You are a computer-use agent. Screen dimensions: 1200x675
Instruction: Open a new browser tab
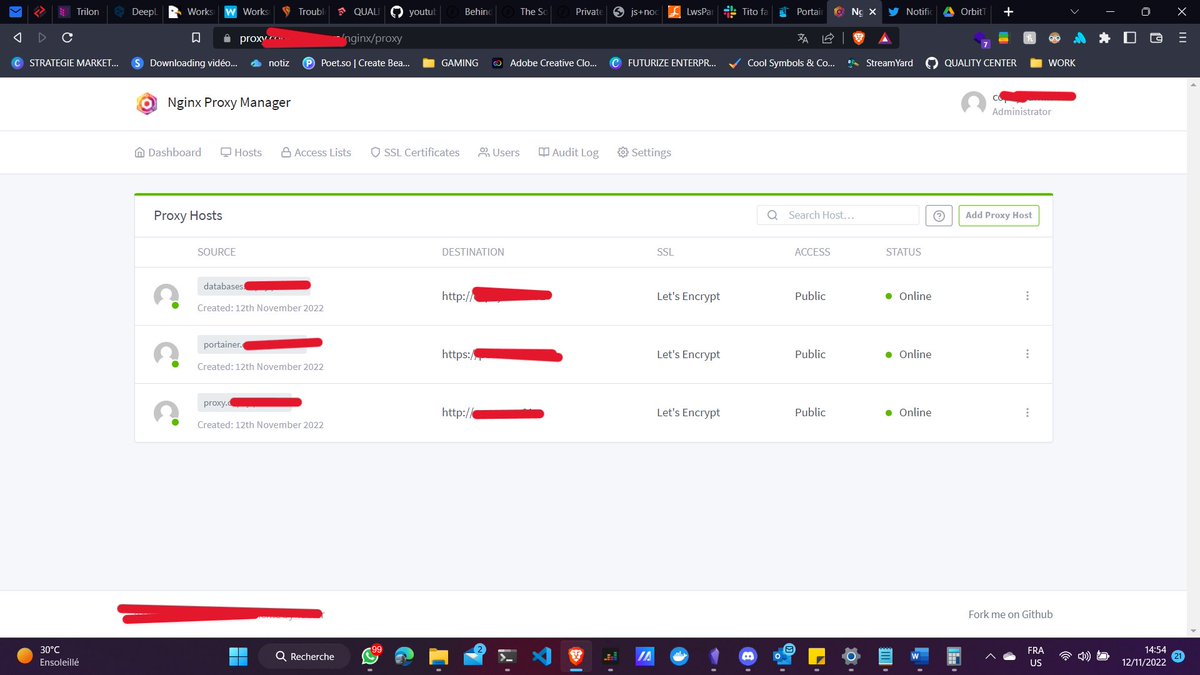1008,12
